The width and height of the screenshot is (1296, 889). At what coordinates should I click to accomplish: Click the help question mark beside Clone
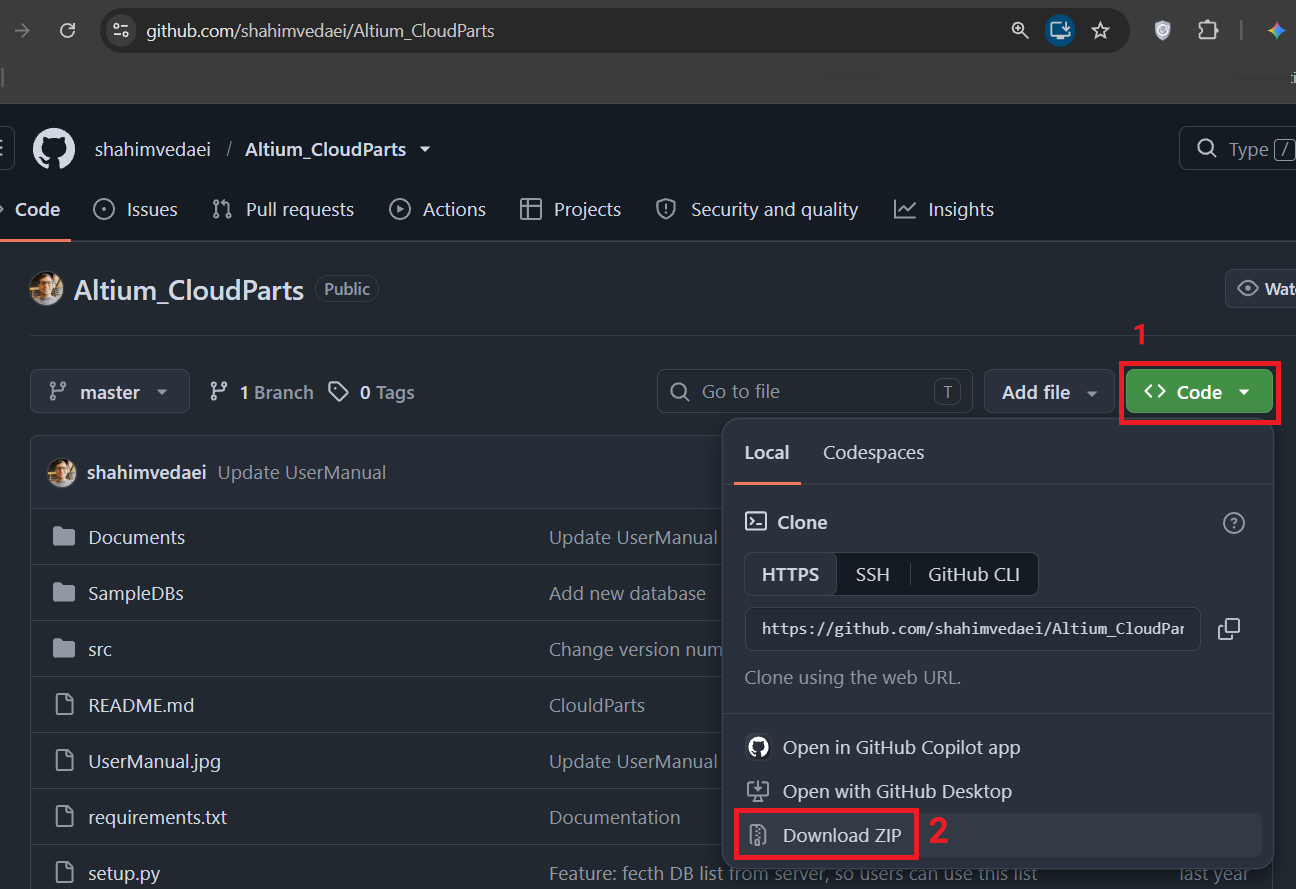click(1234, 523)
